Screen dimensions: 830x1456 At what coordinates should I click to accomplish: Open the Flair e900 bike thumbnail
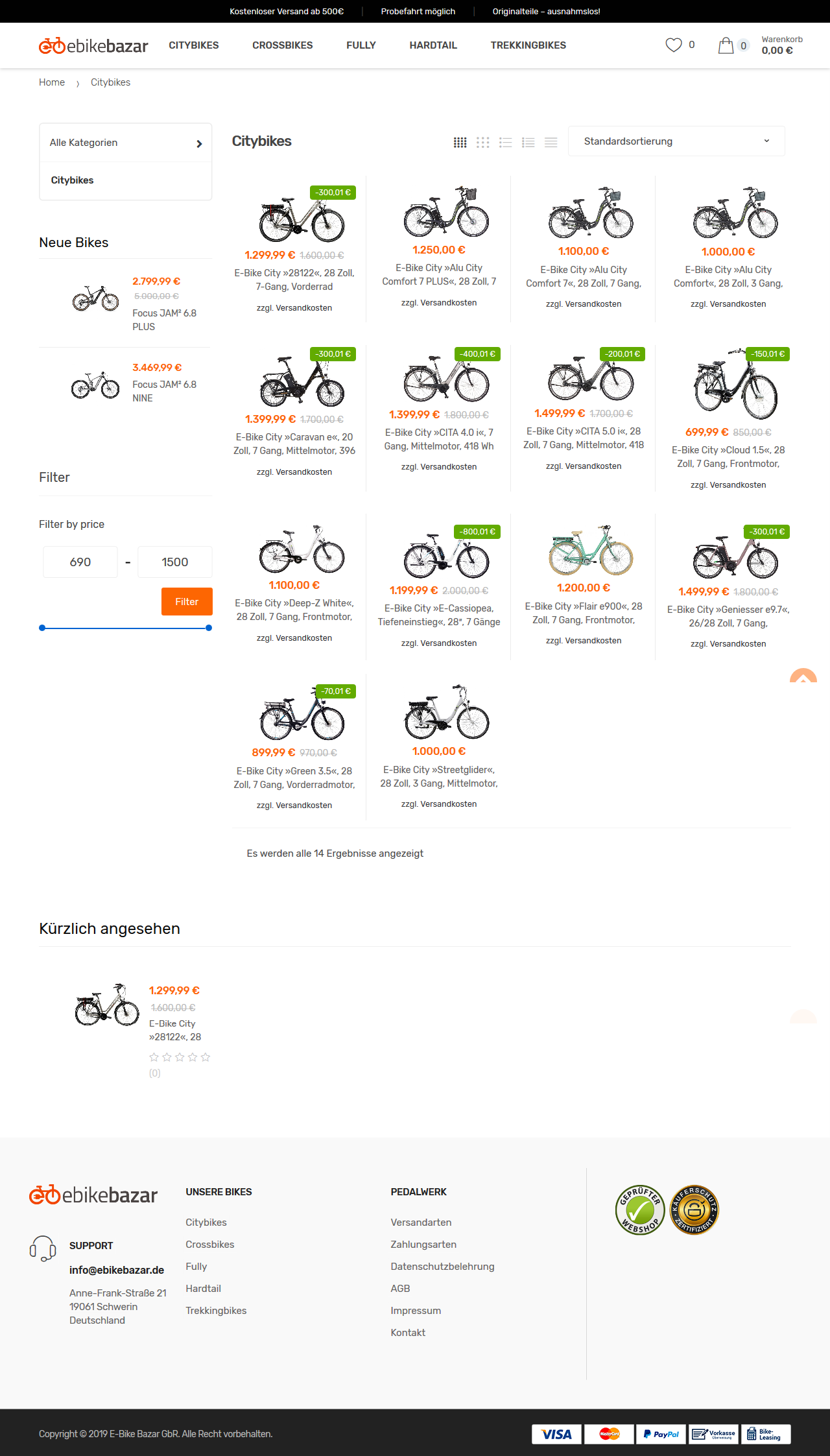point(590,550)
